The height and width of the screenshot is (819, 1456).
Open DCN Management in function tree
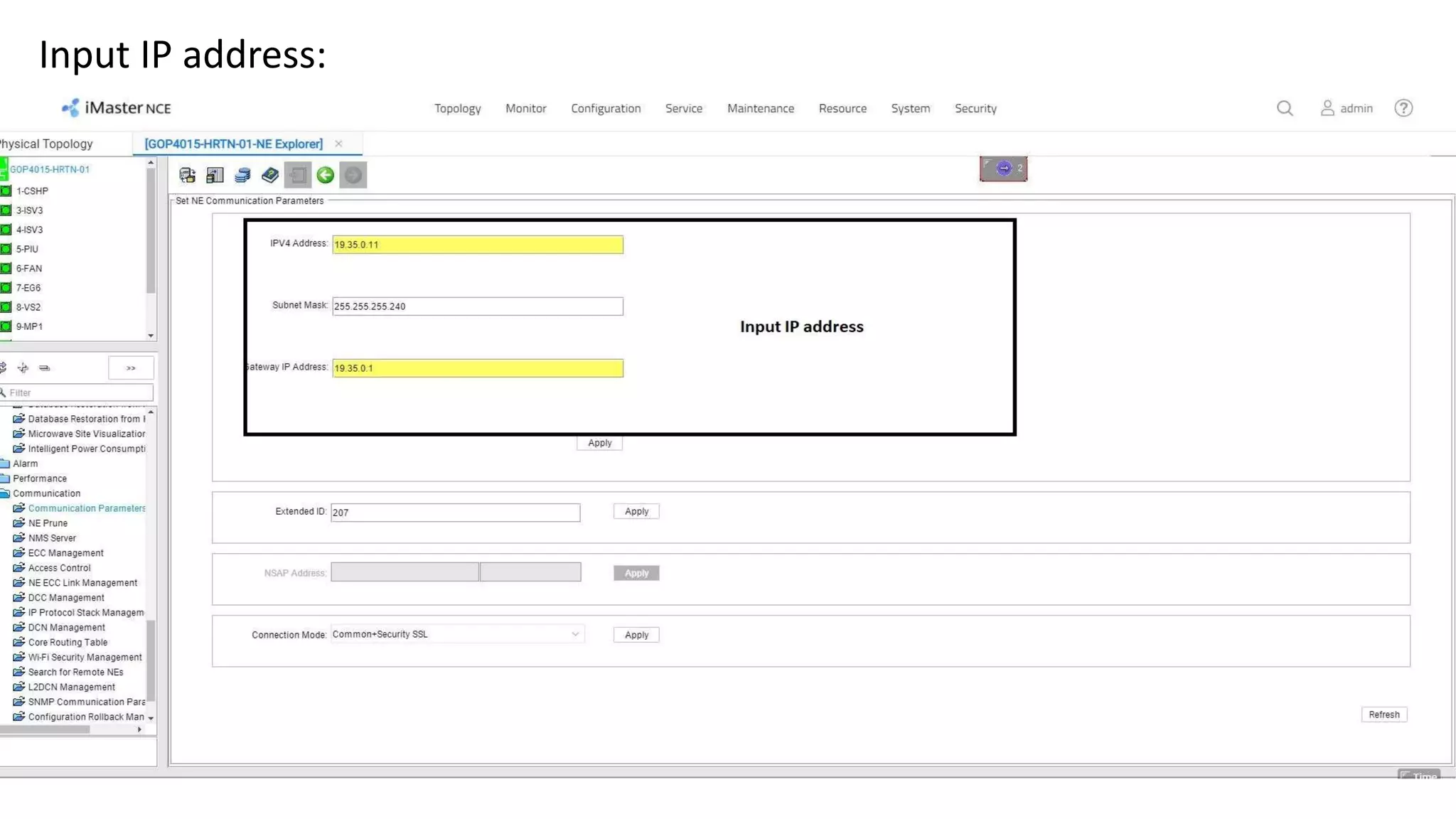(x=66, y=628)
